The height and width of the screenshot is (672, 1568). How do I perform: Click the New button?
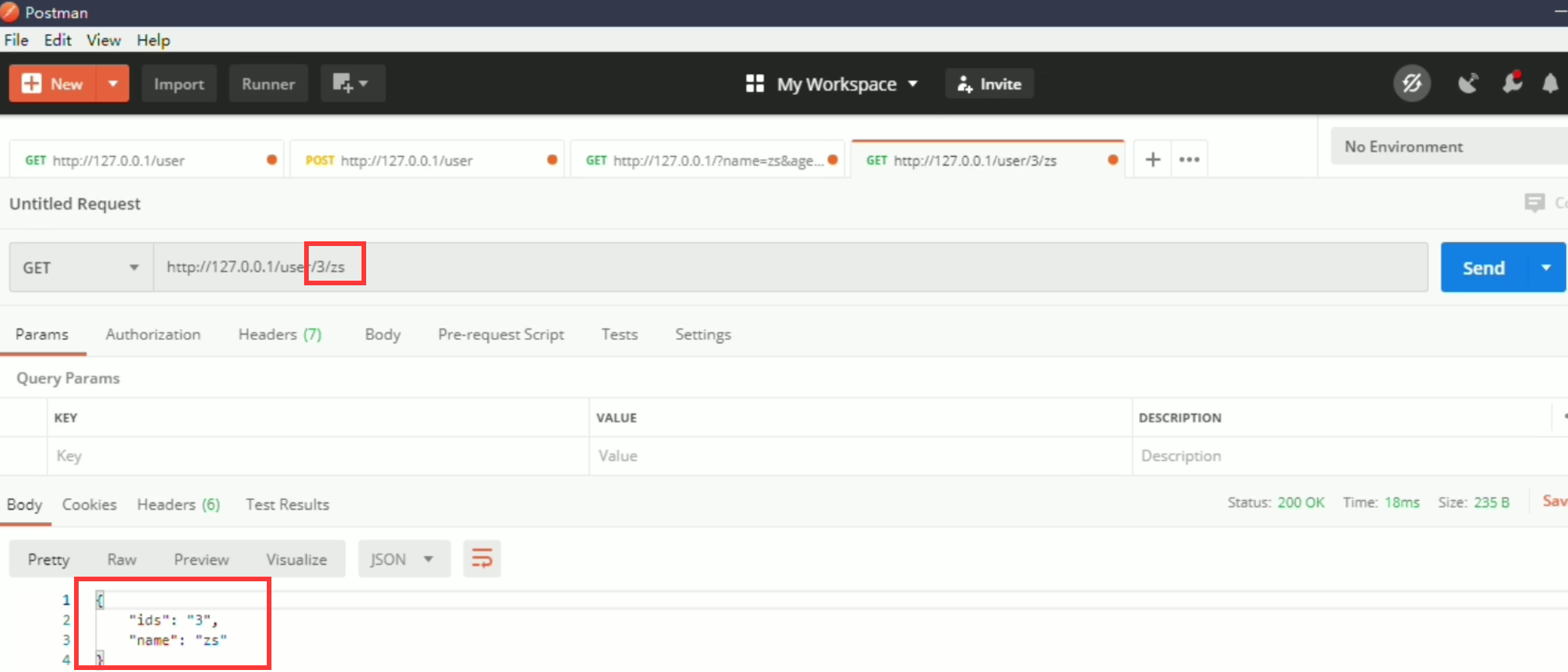pyautogui.click(x=53, y=84)
